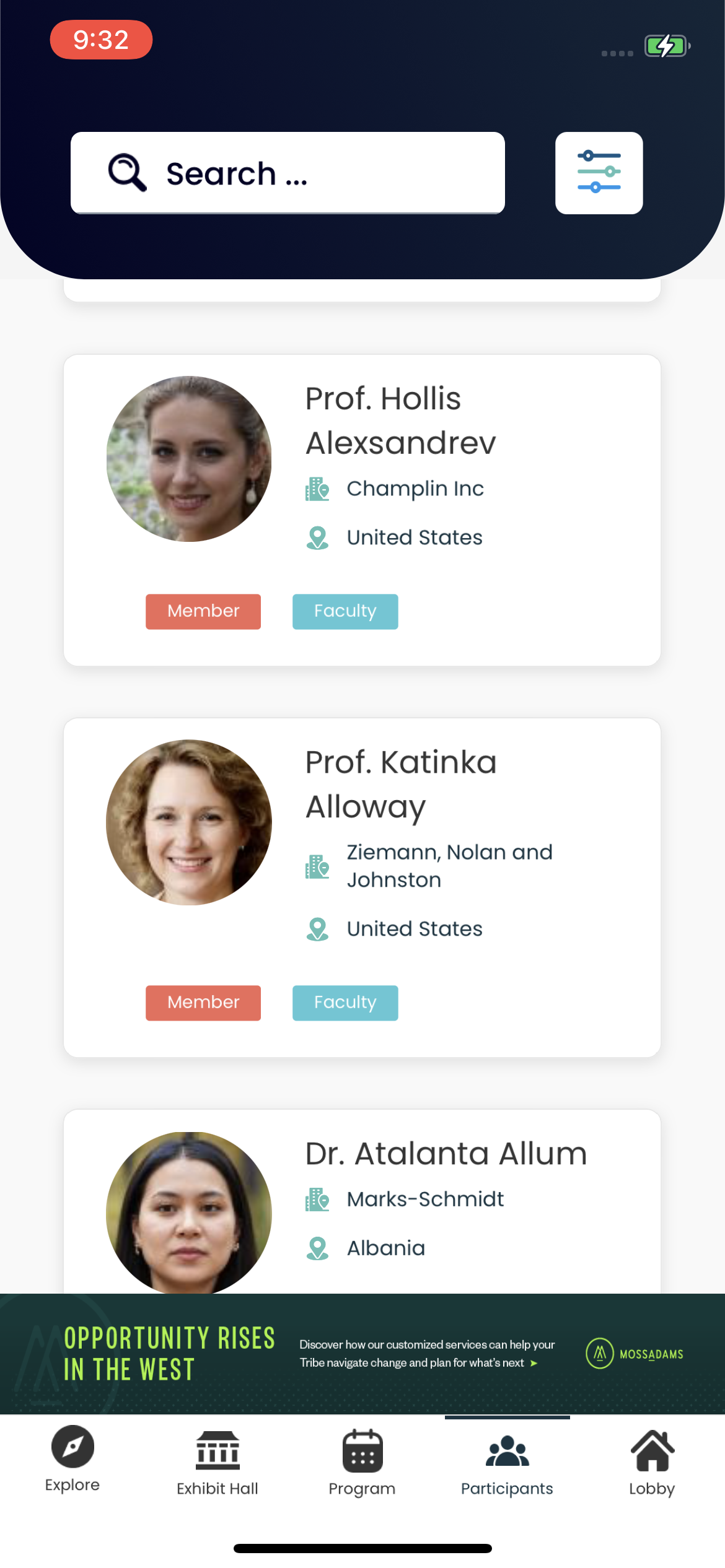The width and height of the screenshot is (725, 1568).
Task: Tap Katinka Alloway's Member tag
Action: pos(203,1003)
